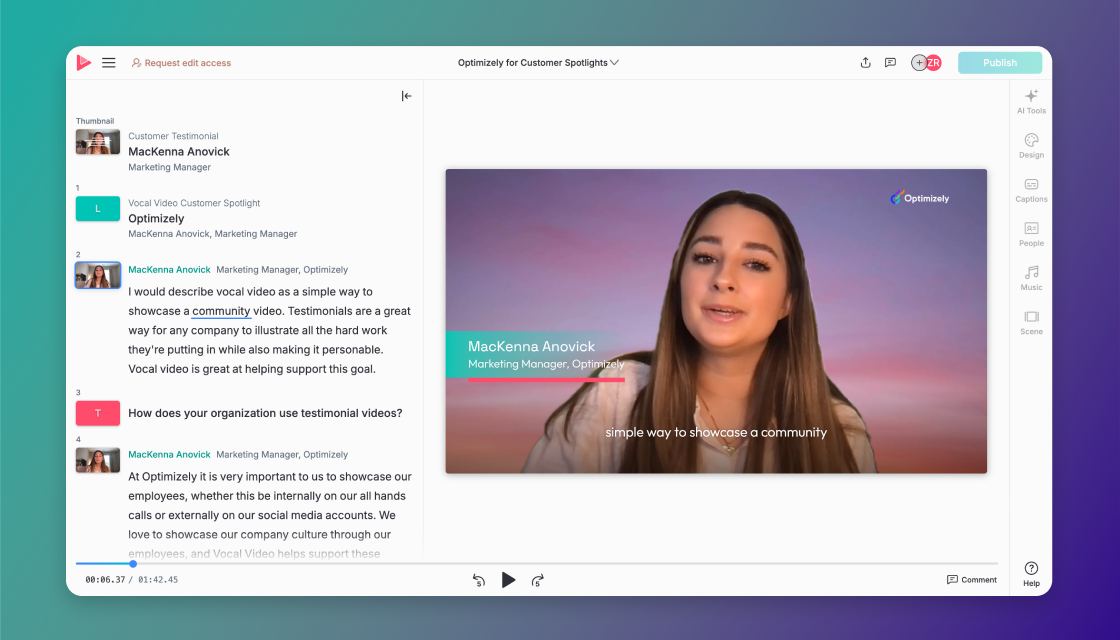Select the teal L logo scene 1 tile
This screenshot has height=640, width=1120.
pos(98,209)
